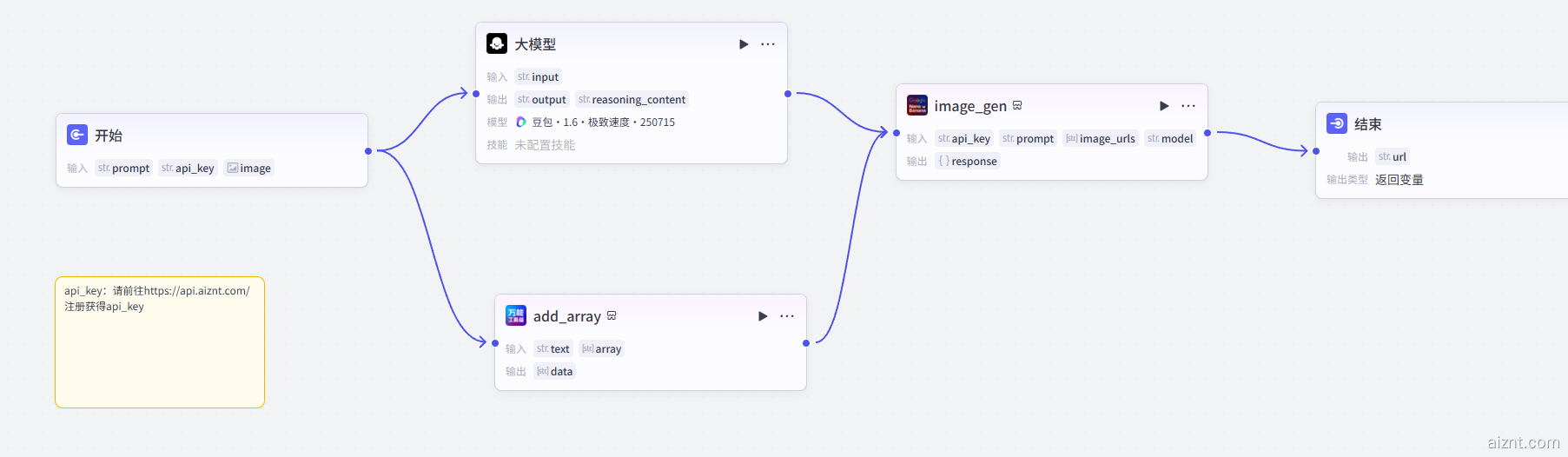Click the plugin badge next to add_array title
Viewport: 1568px width, 457px height.
[x=612, y=315]
